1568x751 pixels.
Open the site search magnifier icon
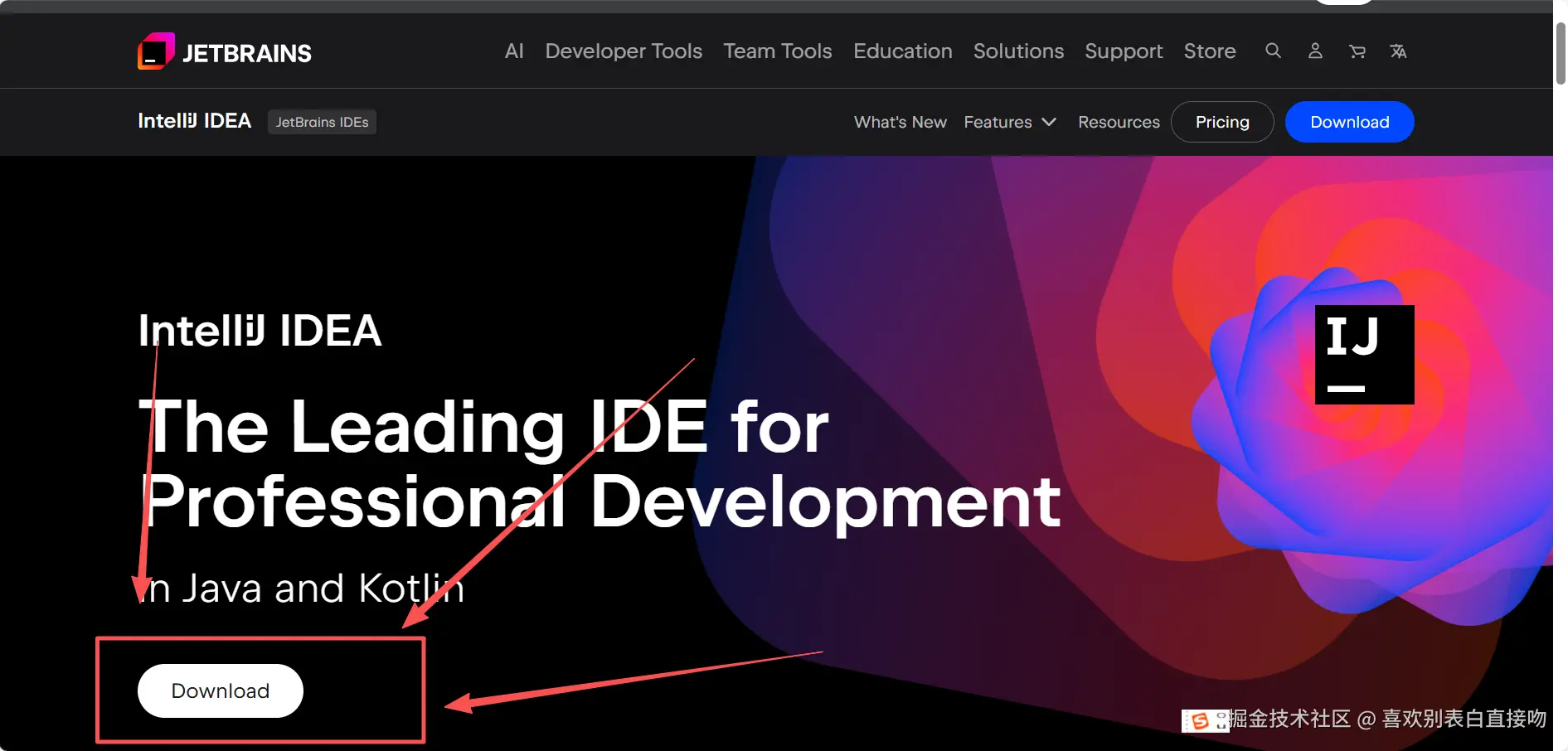1274,51
